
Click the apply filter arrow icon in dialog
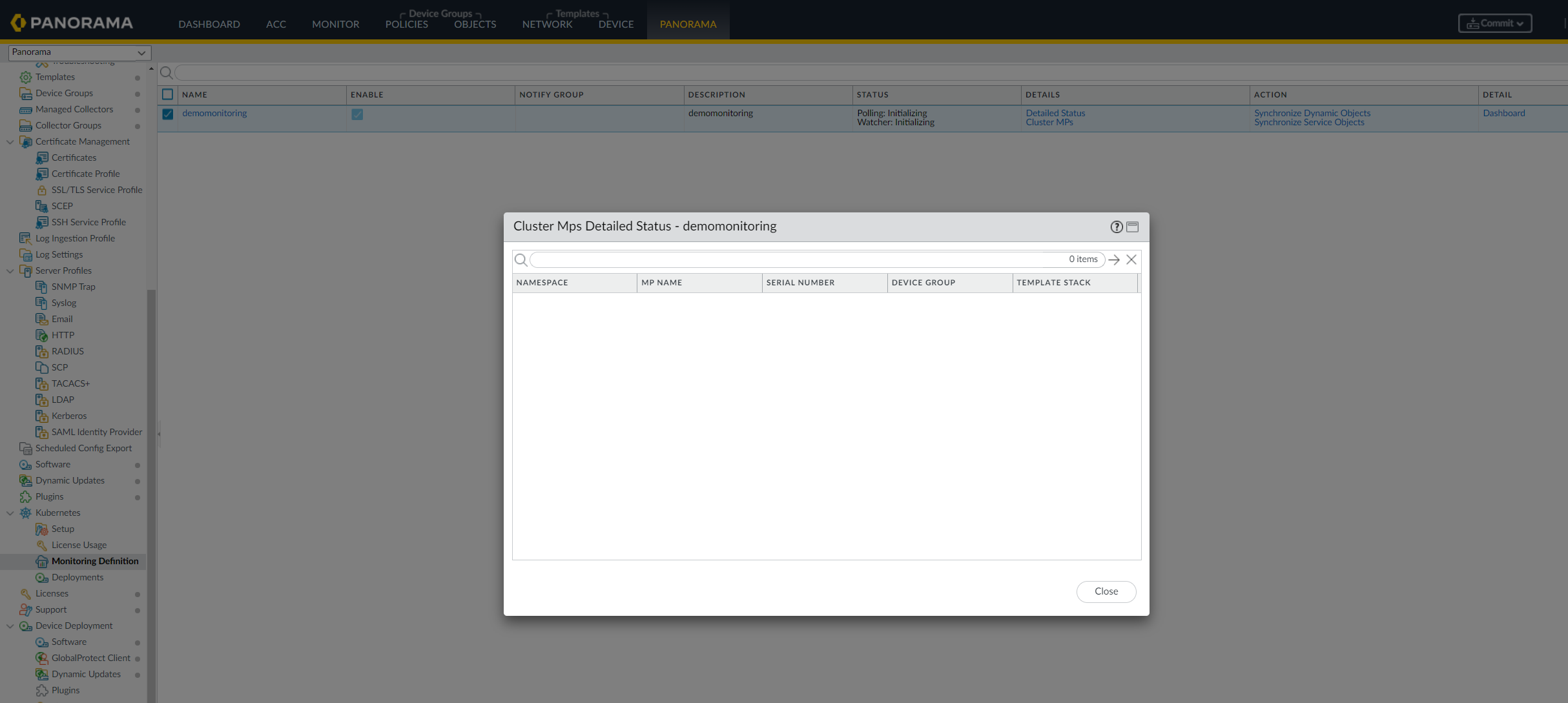tap(1114, 260)
